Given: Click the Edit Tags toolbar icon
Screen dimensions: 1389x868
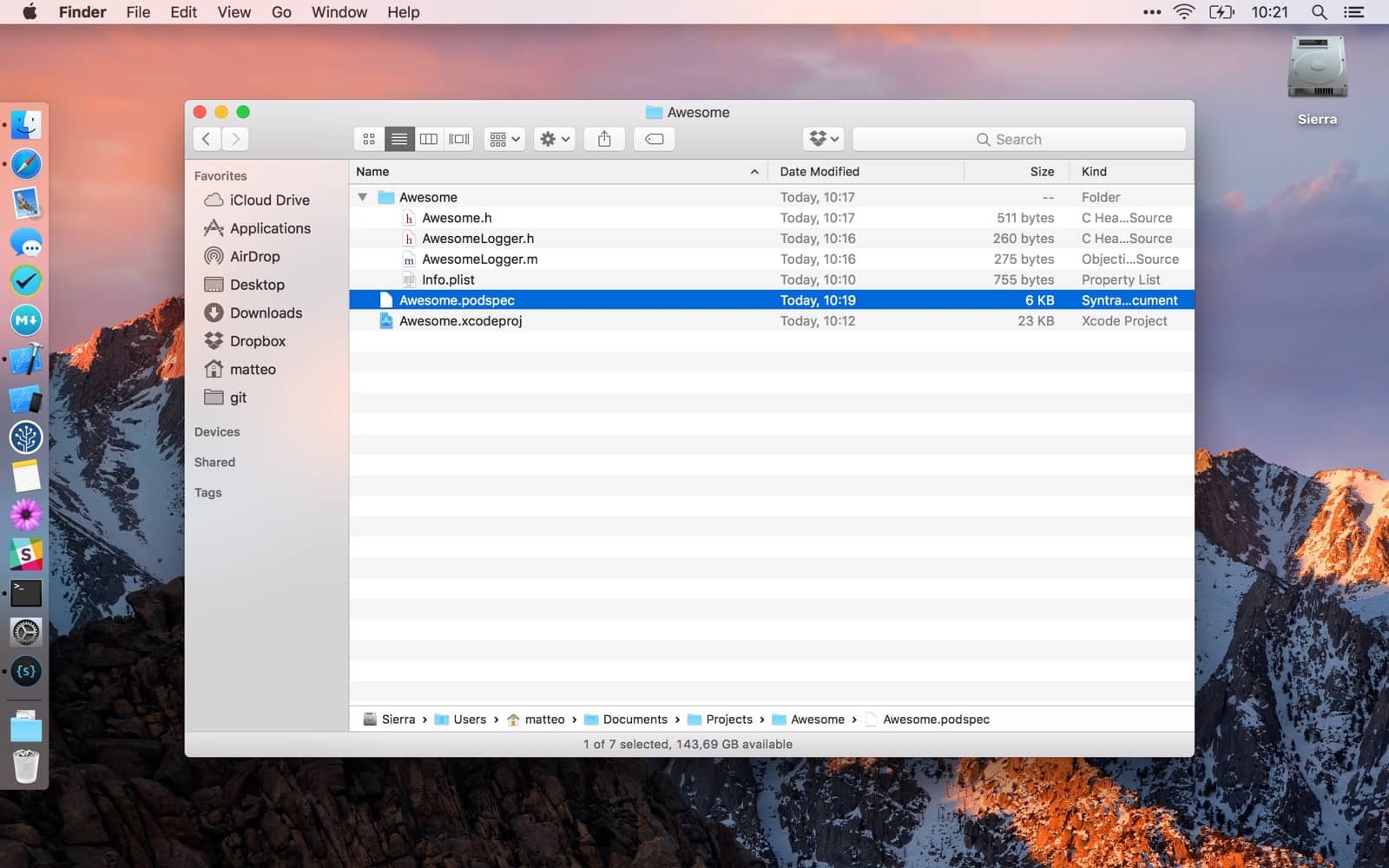Looking at the screenshot, I should [655, 139].
